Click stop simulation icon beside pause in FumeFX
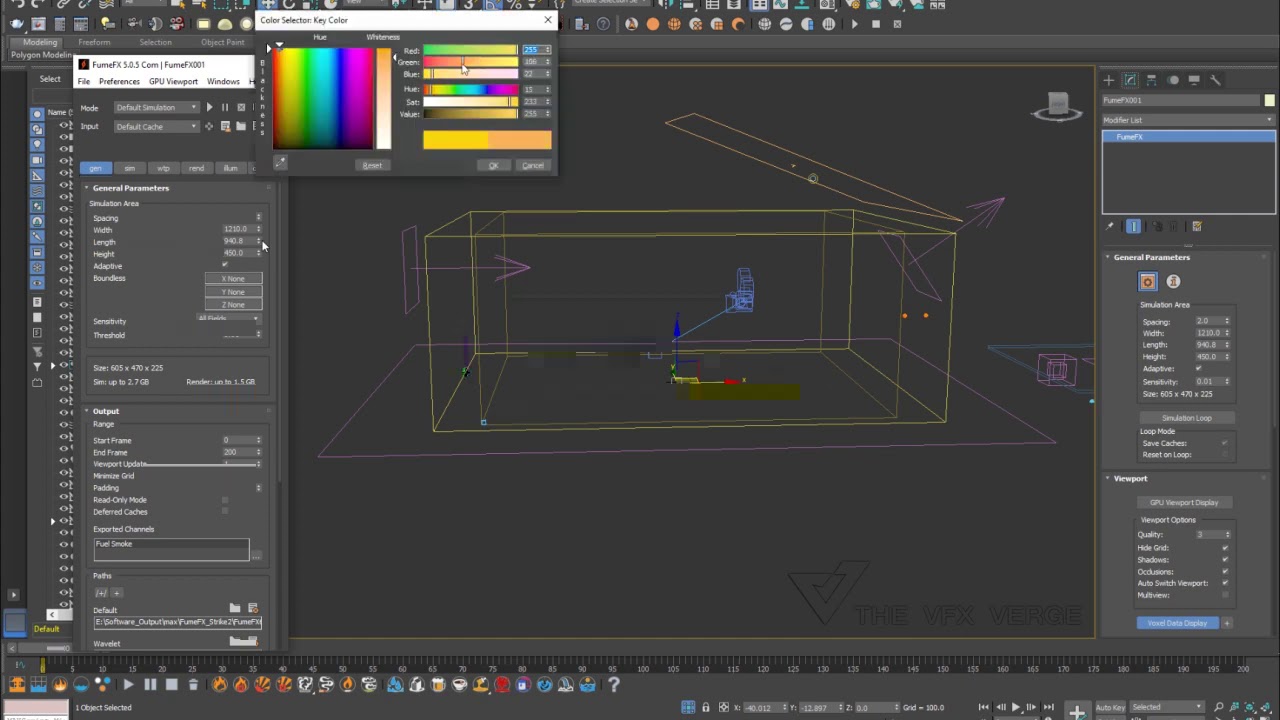 pyautogui.click(x=241, y=107)
